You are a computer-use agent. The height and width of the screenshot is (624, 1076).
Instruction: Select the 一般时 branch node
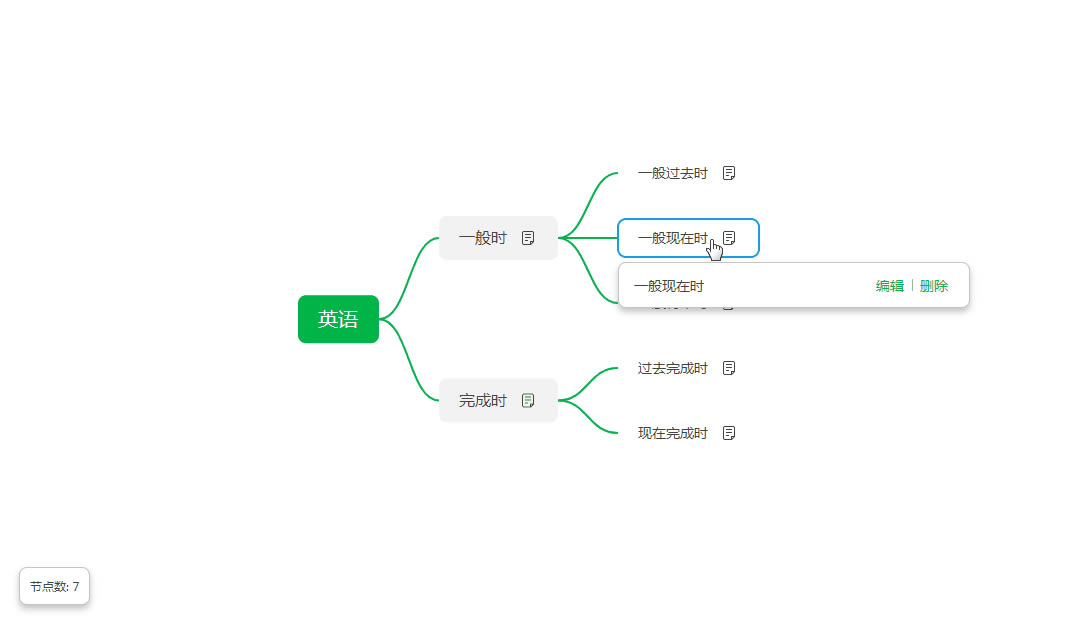tap(483, 238)
